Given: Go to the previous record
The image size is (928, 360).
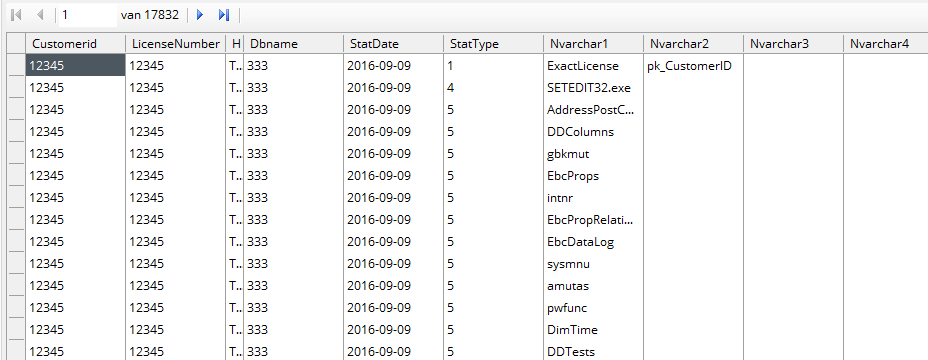Looking at the screenshot, I should coord(40,15).
